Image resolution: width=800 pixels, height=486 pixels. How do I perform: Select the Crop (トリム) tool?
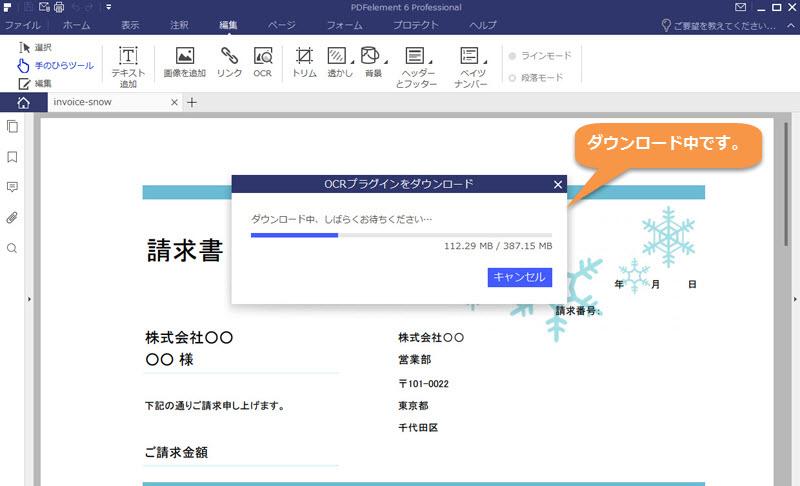pyautogui.click(x=304, y=63)
